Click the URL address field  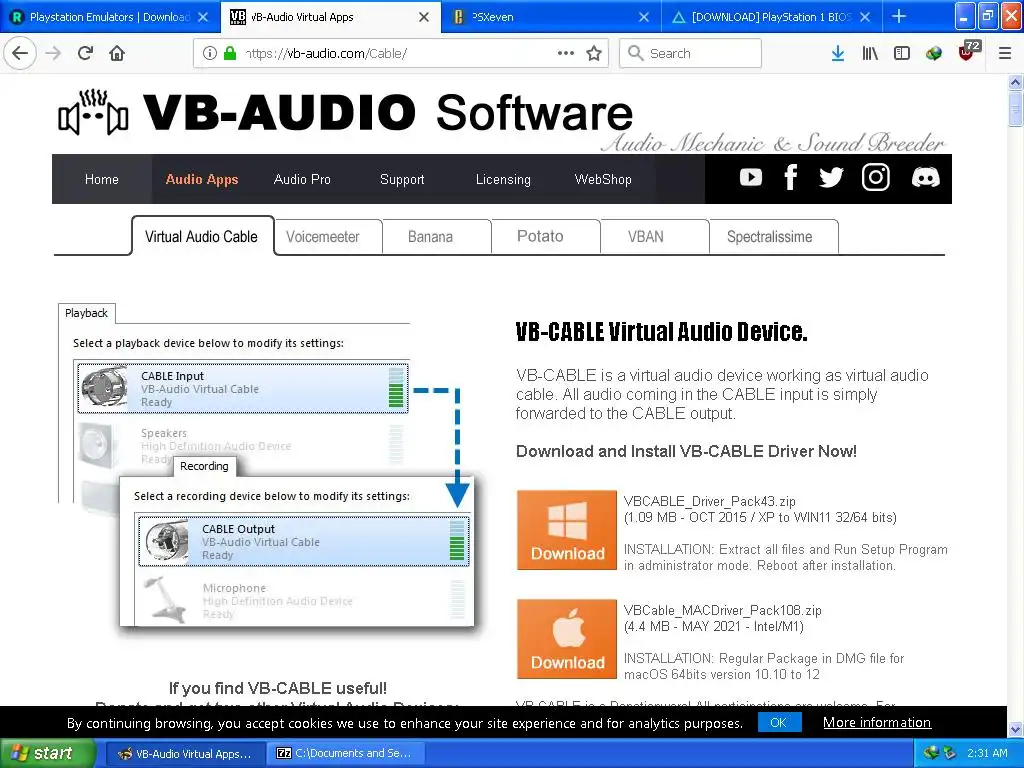click(x=398, y=53)
